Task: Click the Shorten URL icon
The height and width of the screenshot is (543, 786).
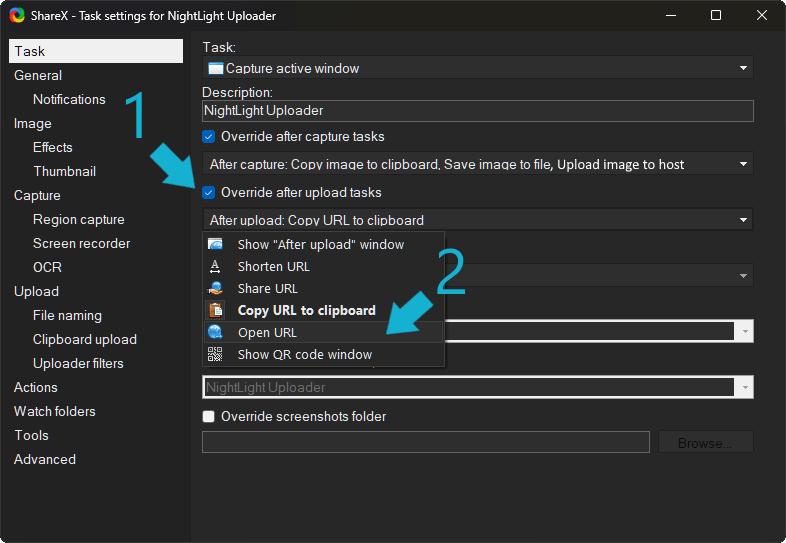Action: (215, 266)
